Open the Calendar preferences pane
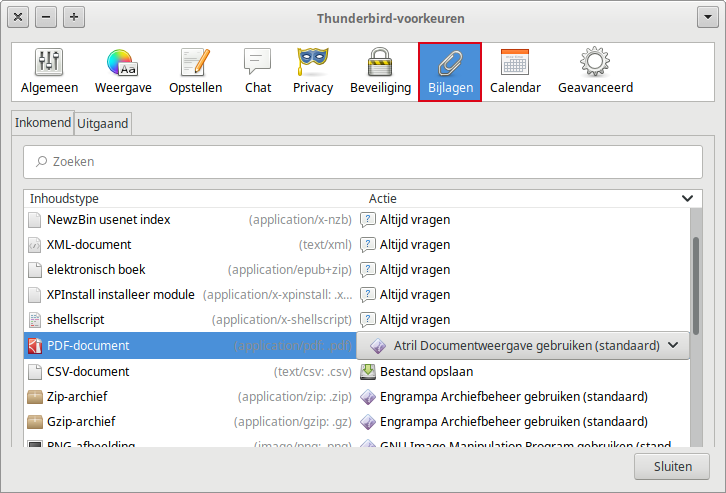 pos(515,72)
